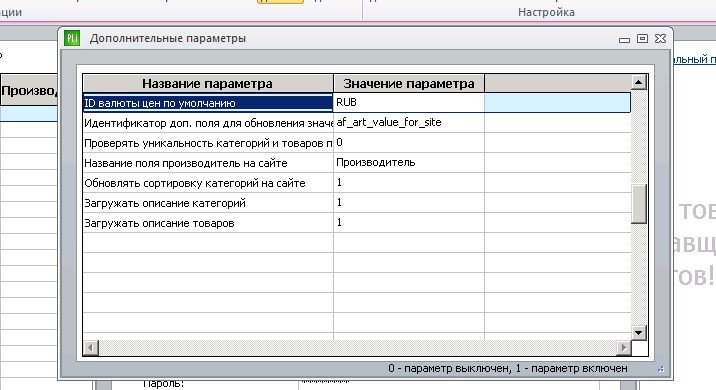
Task: Click the vertical scrollbar down arrow
Action: pos(638,332)
